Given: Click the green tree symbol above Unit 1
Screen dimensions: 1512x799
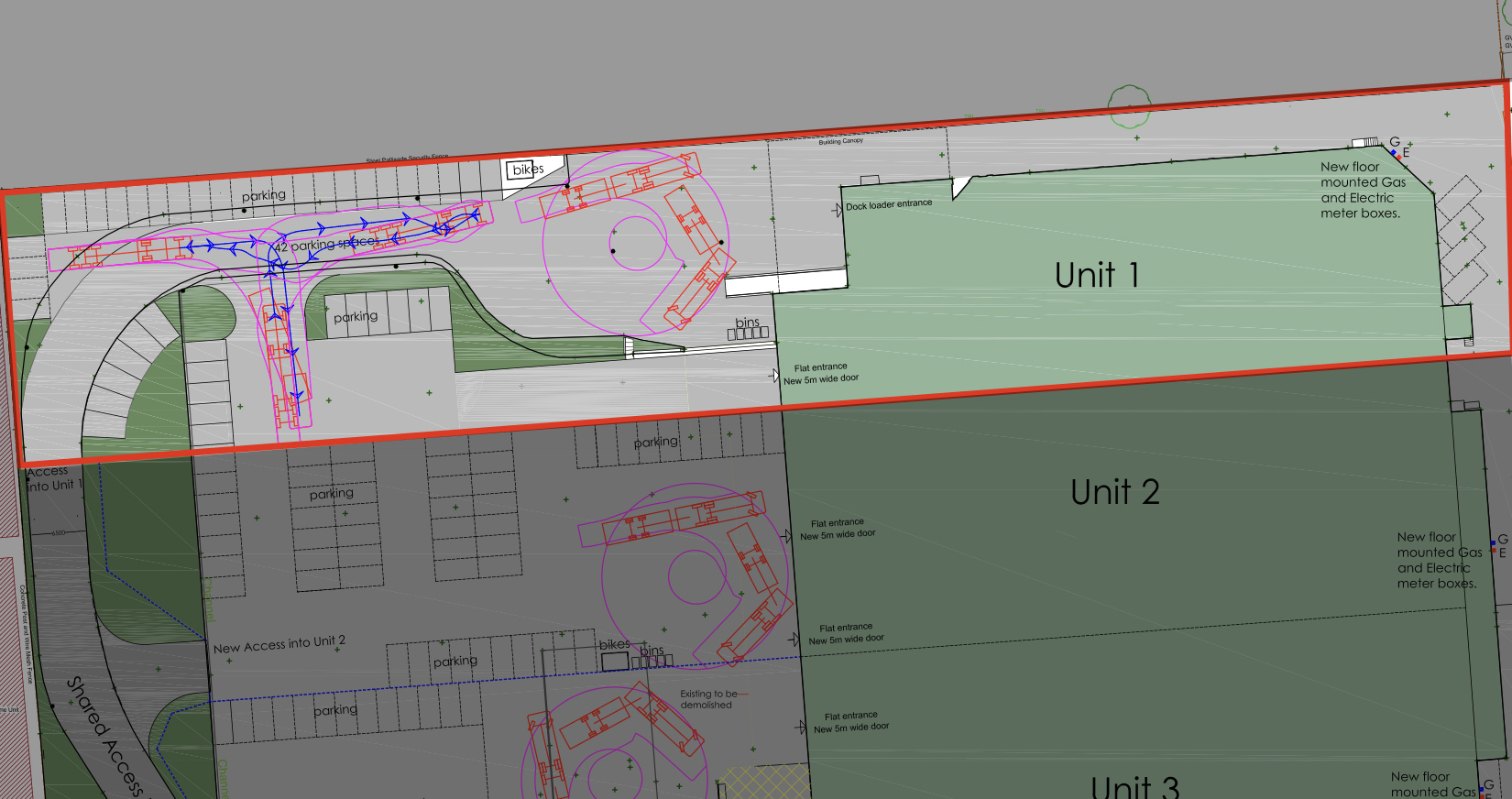Looking at the screenshot, I should tap(1129, 106).
